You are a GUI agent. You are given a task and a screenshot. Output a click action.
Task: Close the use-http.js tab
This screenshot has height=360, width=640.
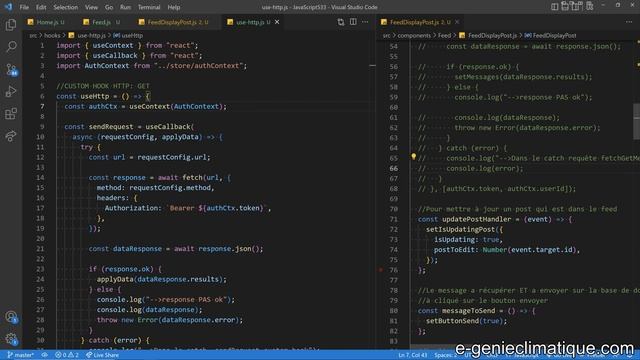pyautogui.click(x=277, y=22)
